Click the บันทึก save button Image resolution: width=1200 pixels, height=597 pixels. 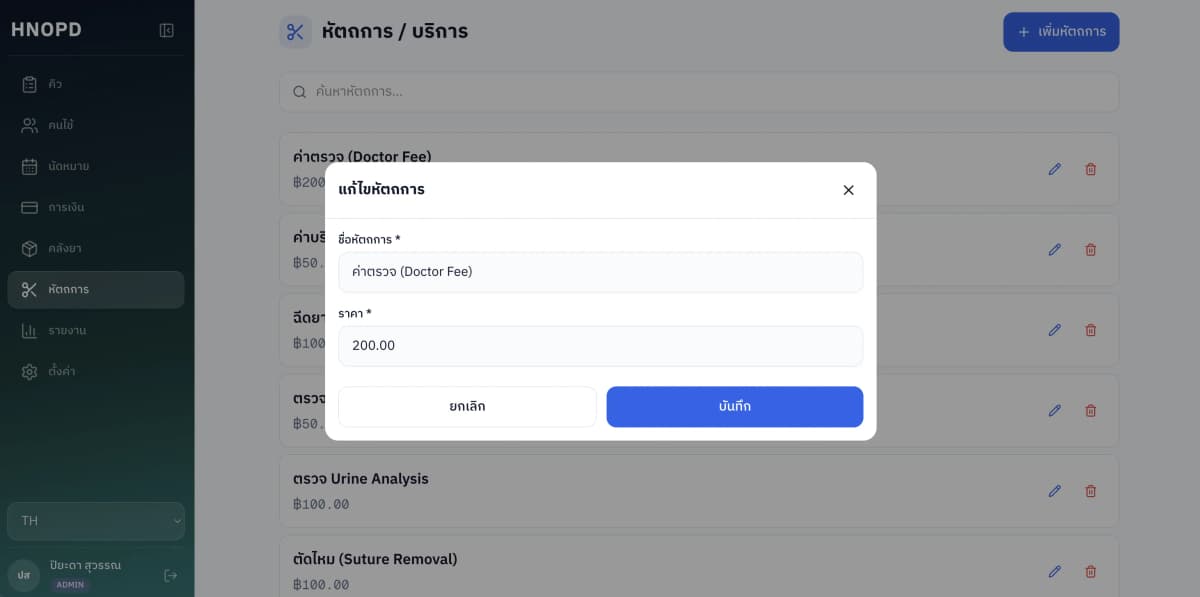click(x=734, y=407)
